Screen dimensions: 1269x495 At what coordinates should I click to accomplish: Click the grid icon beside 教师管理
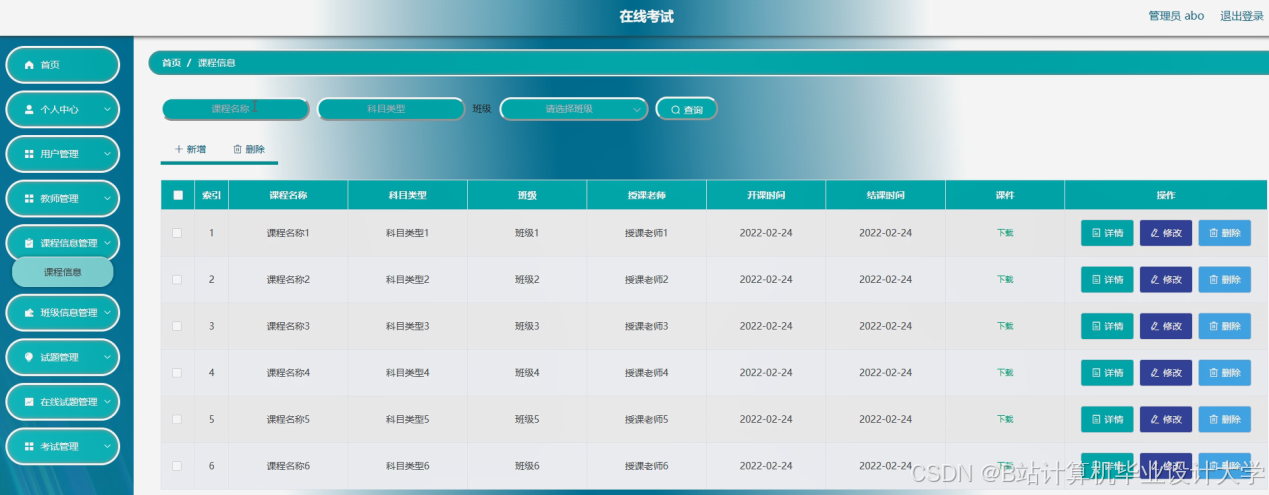click(x=29, y=199)
